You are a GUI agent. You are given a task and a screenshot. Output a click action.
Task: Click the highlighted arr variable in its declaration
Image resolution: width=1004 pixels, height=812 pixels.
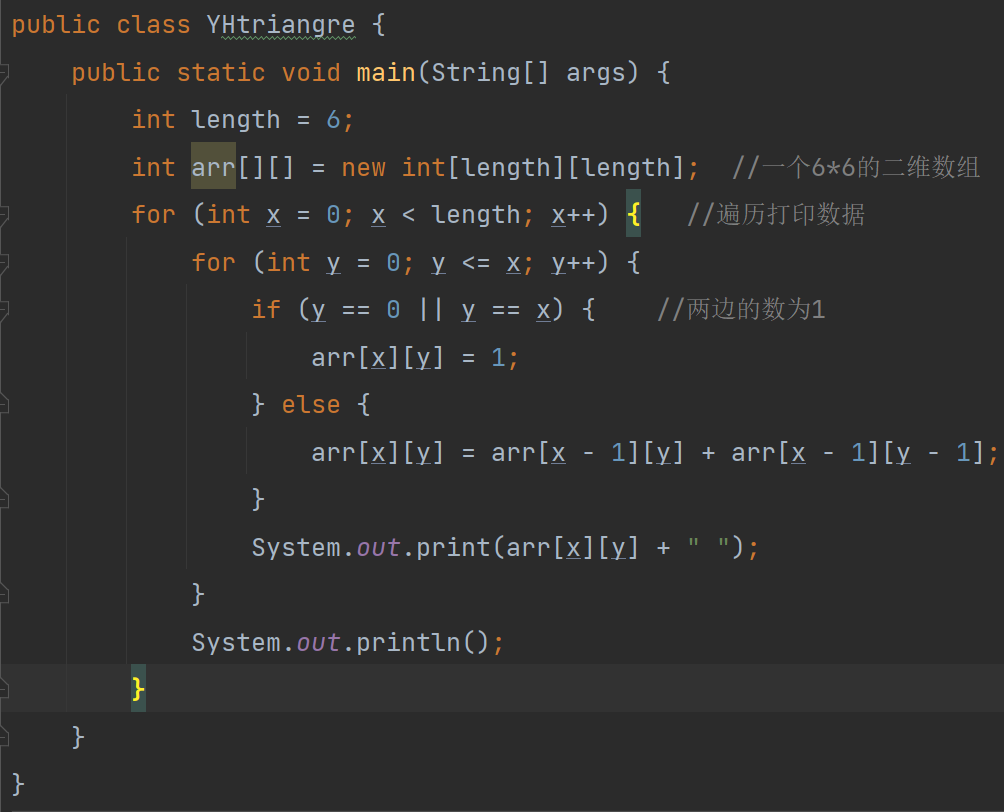(213, 167)
